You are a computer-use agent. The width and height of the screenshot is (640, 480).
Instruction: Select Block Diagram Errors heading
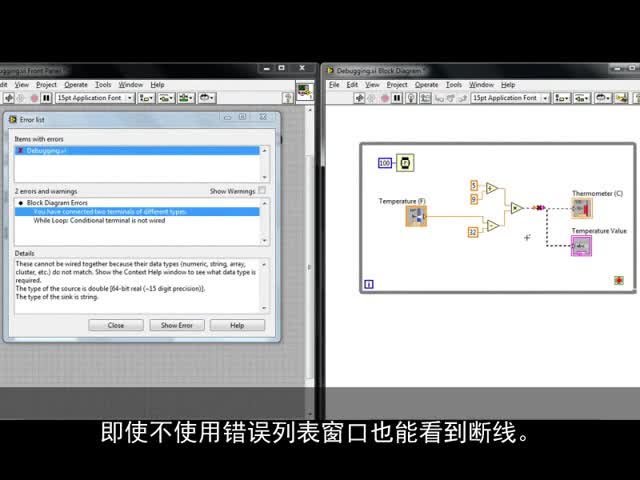click(x=57, y=203)
